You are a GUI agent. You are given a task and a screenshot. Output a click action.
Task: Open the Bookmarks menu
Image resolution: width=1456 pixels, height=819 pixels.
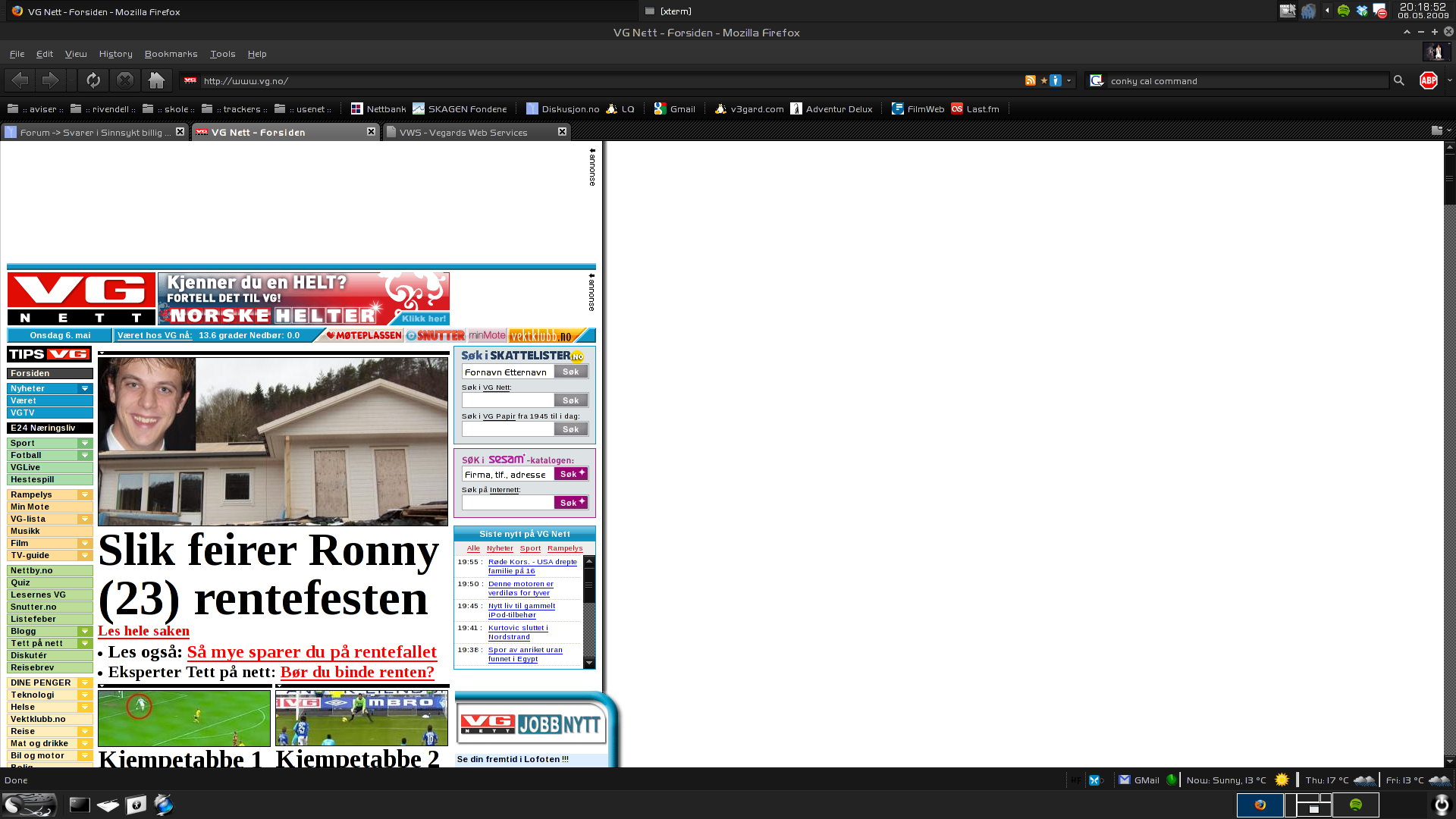pos(171,54)
